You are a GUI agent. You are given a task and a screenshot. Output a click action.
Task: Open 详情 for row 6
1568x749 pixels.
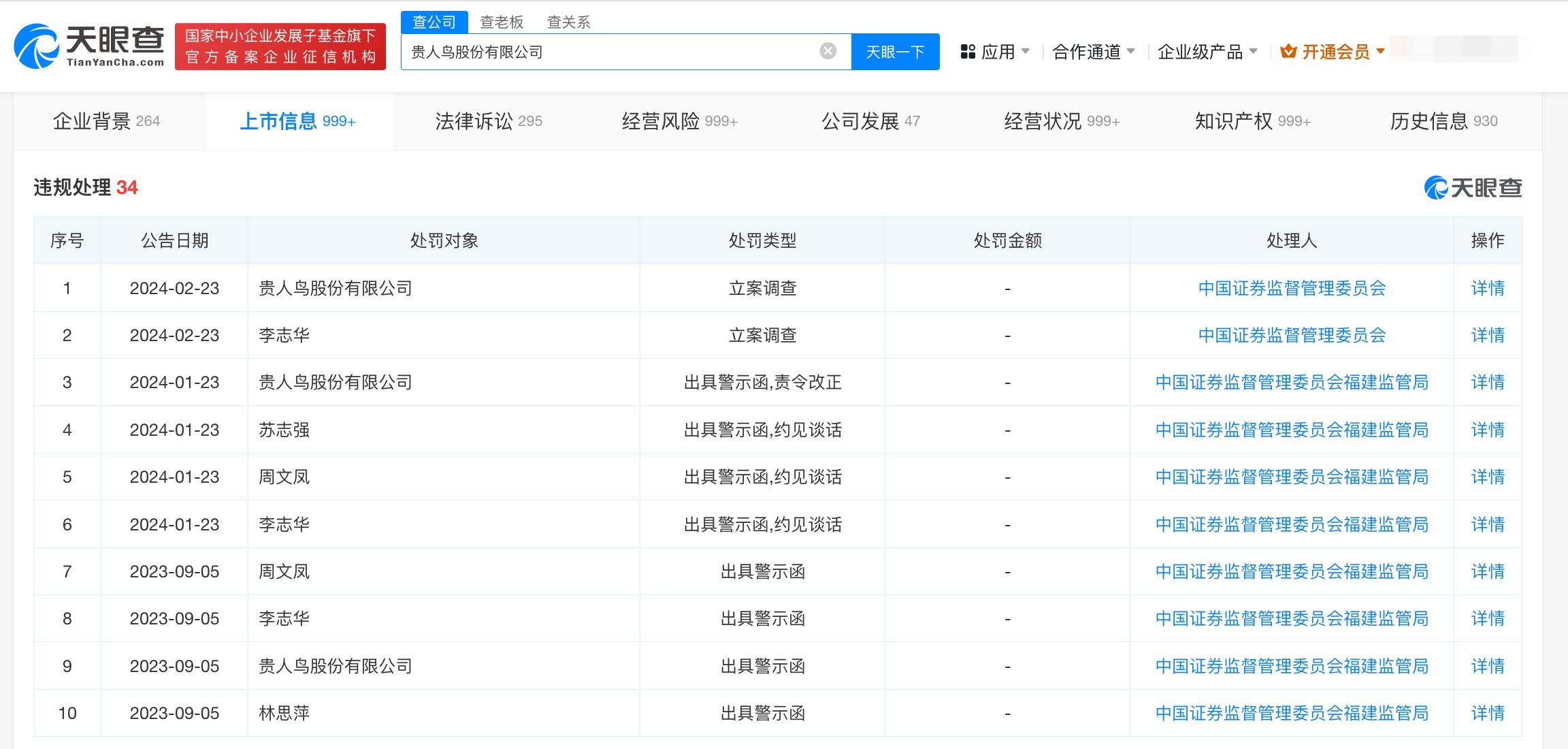pos(1488,524)
